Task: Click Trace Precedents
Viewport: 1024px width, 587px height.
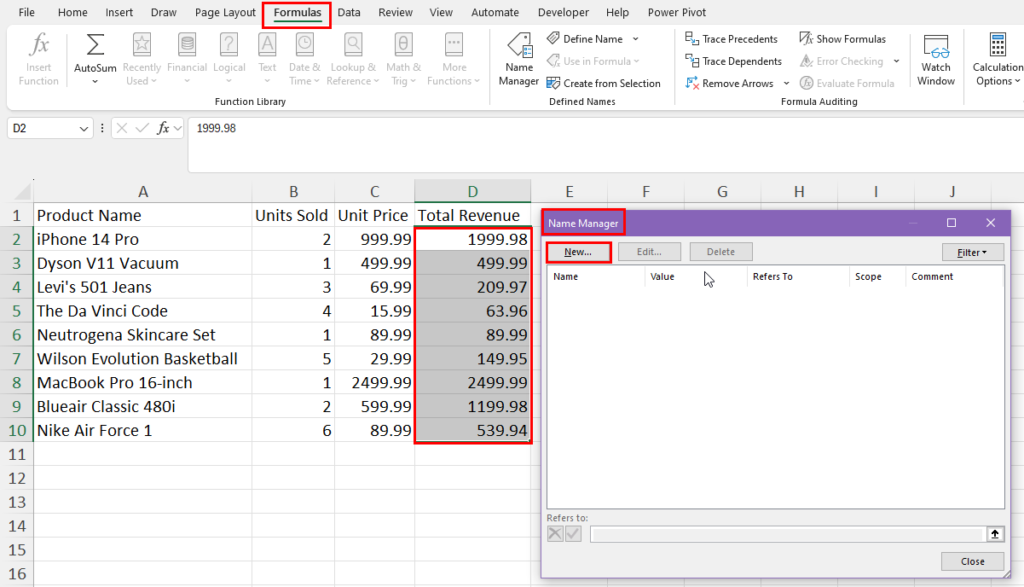Action: point(731,39)
